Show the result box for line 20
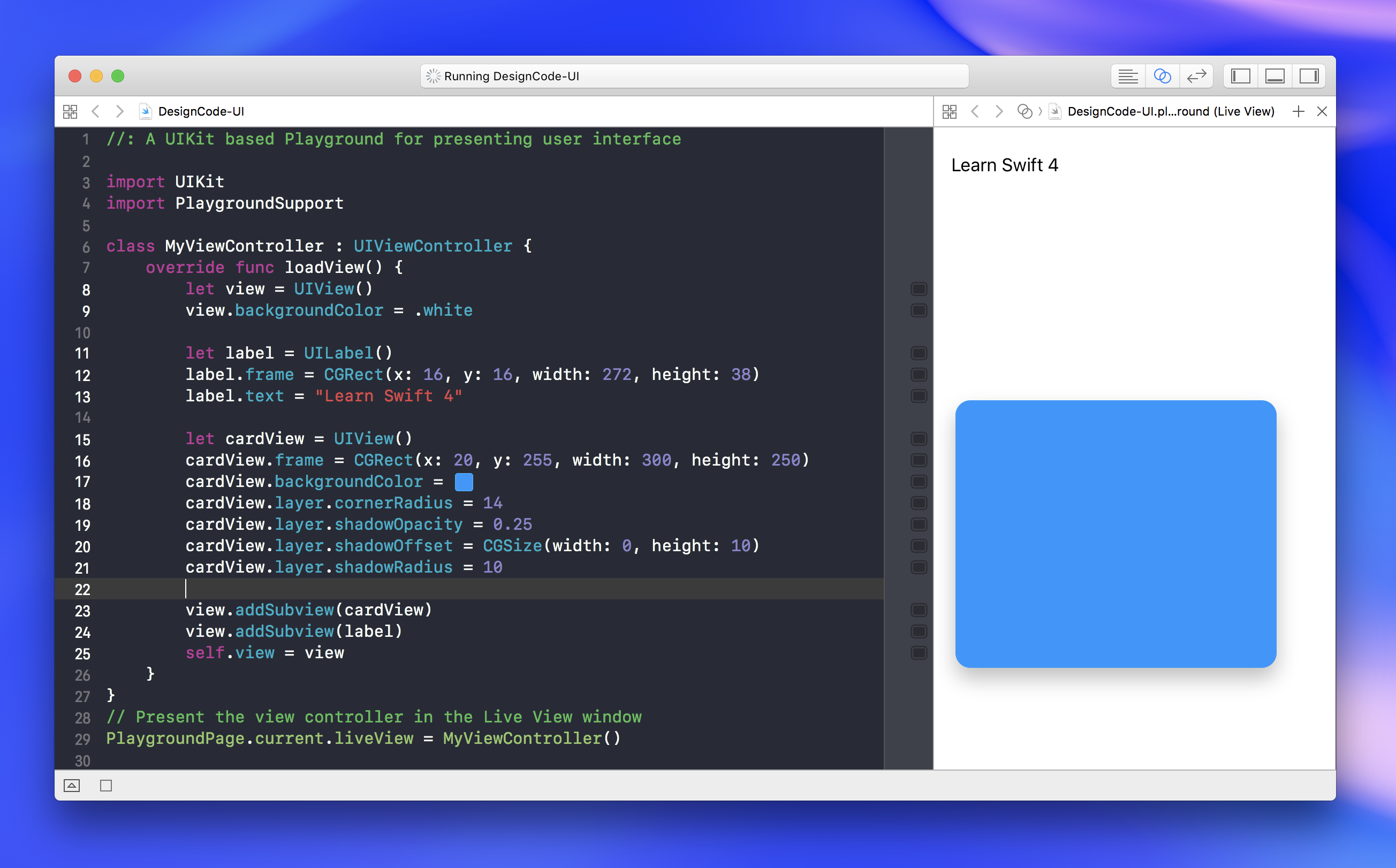 (x=919, y=546)
